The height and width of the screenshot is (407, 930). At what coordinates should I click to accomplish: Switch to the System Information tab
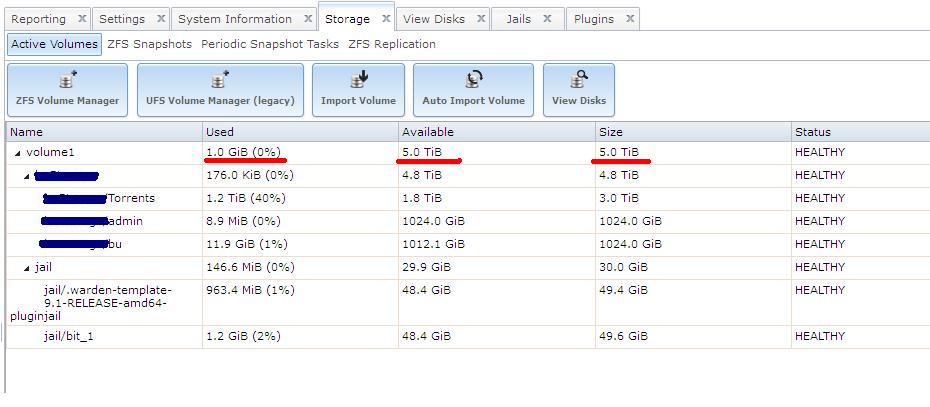click(x=235, y=19)
